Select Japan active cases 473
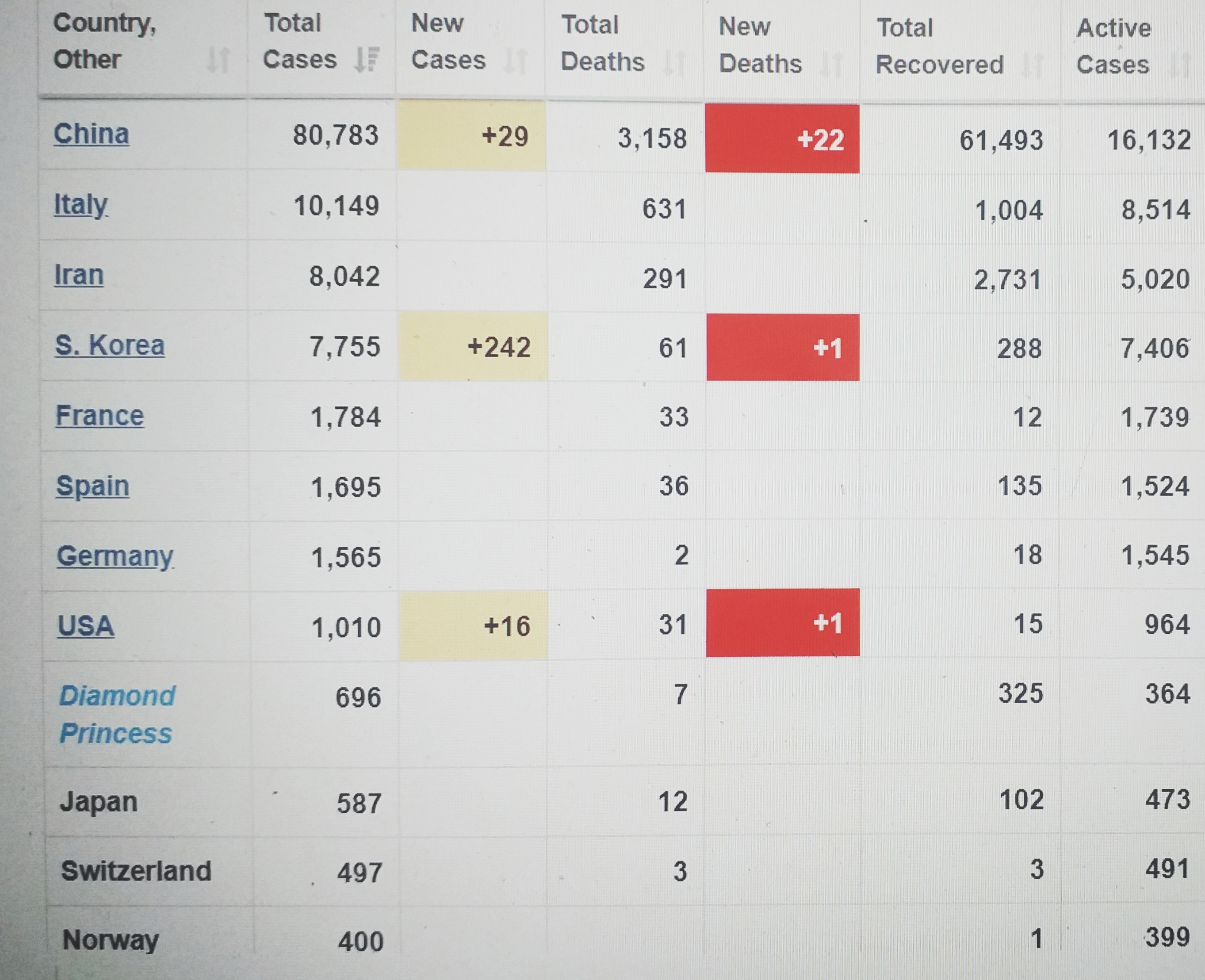The width and height of the screenshot is (1205, 980). coord(1168,800)
